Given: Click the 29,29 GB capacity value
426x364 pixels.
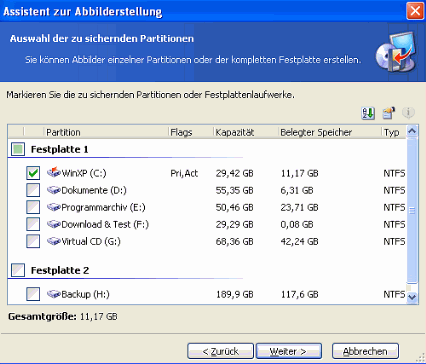Looking at the screenshot, I should 234,224.
